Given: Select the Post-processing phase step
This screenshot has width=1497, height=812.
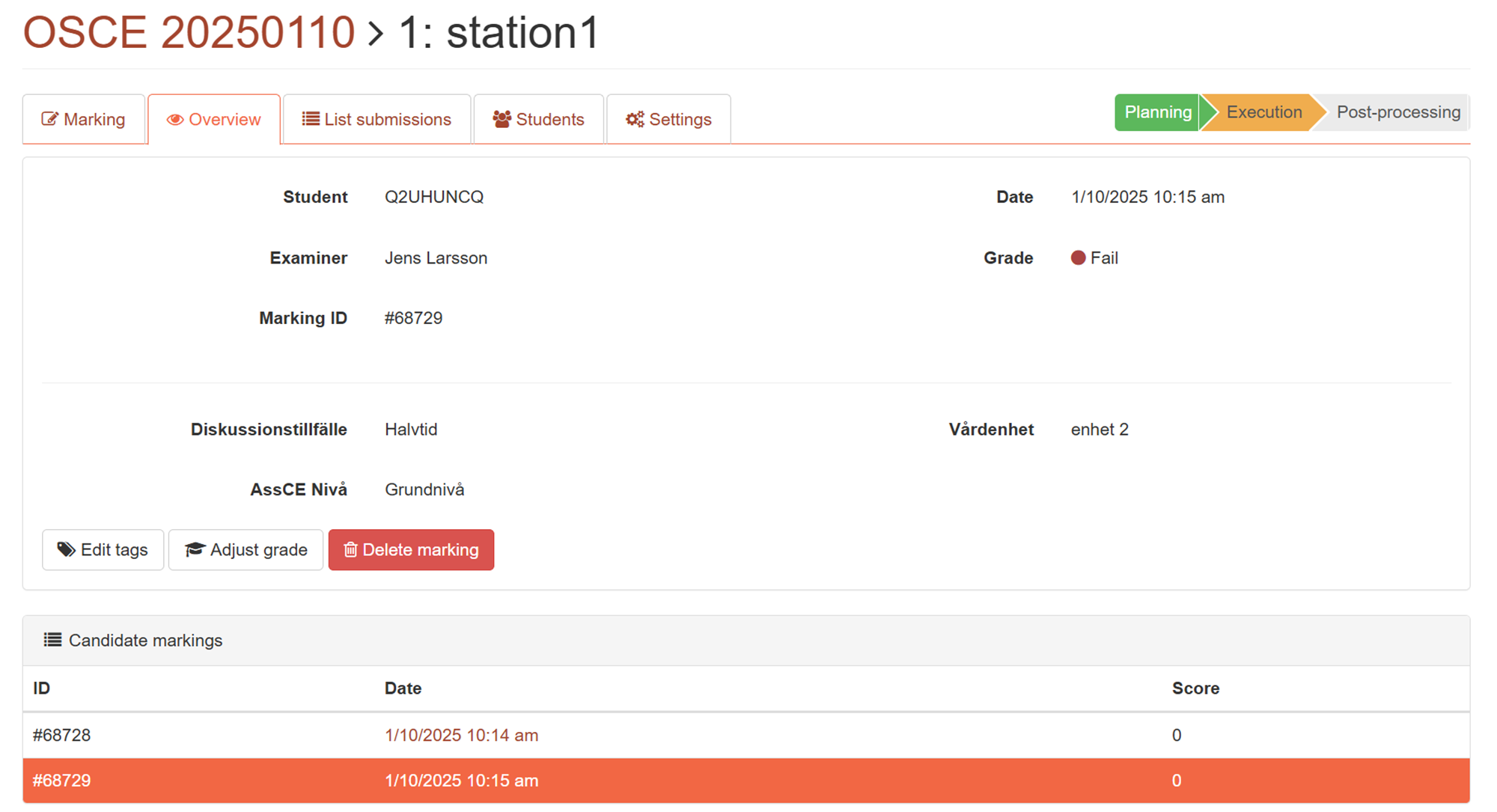Looking at the screenshot, I should 1397,112.
